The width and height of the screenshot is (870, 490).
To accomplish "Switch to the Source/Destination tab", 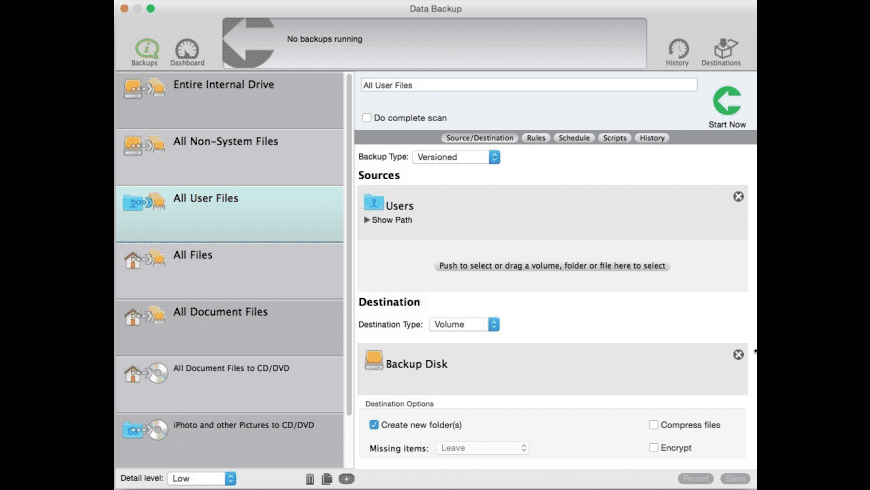I will coord(479,138).
